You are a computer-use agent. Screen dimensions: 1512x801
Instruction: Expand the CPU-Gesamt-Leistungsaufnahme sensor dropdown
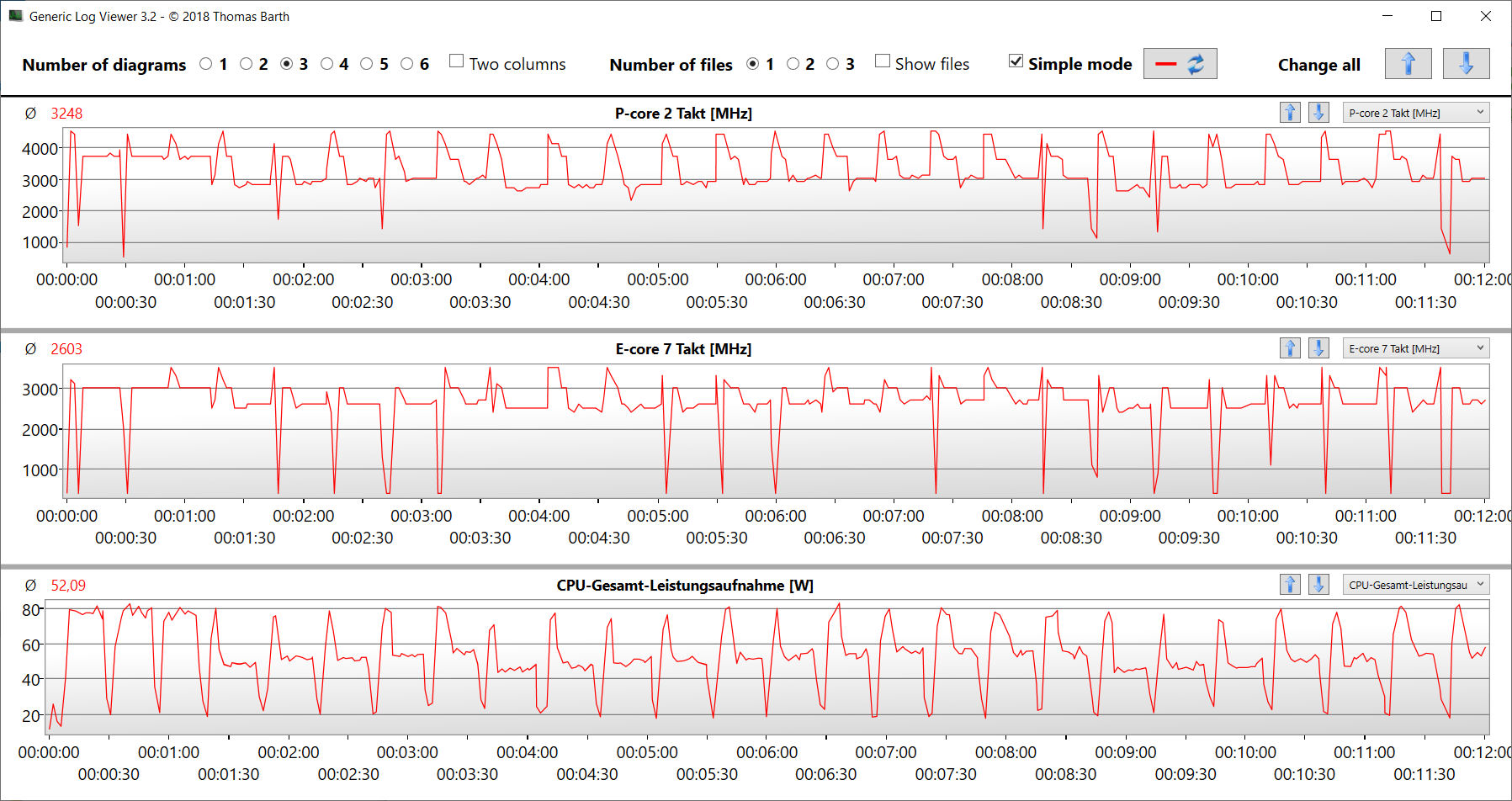(1415, 585)
